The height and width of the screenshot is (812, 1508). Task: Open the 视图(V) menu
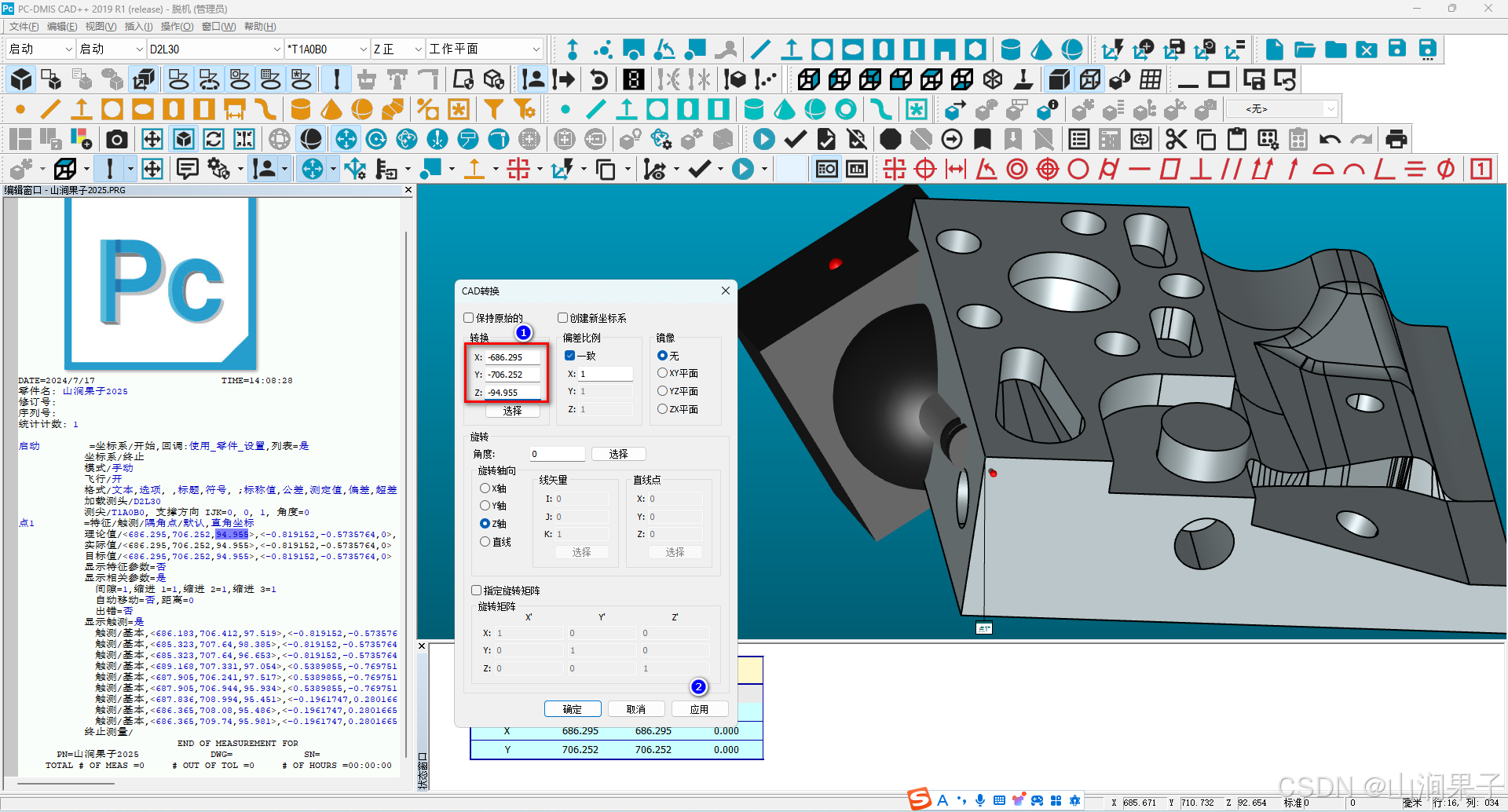[101, 27]
